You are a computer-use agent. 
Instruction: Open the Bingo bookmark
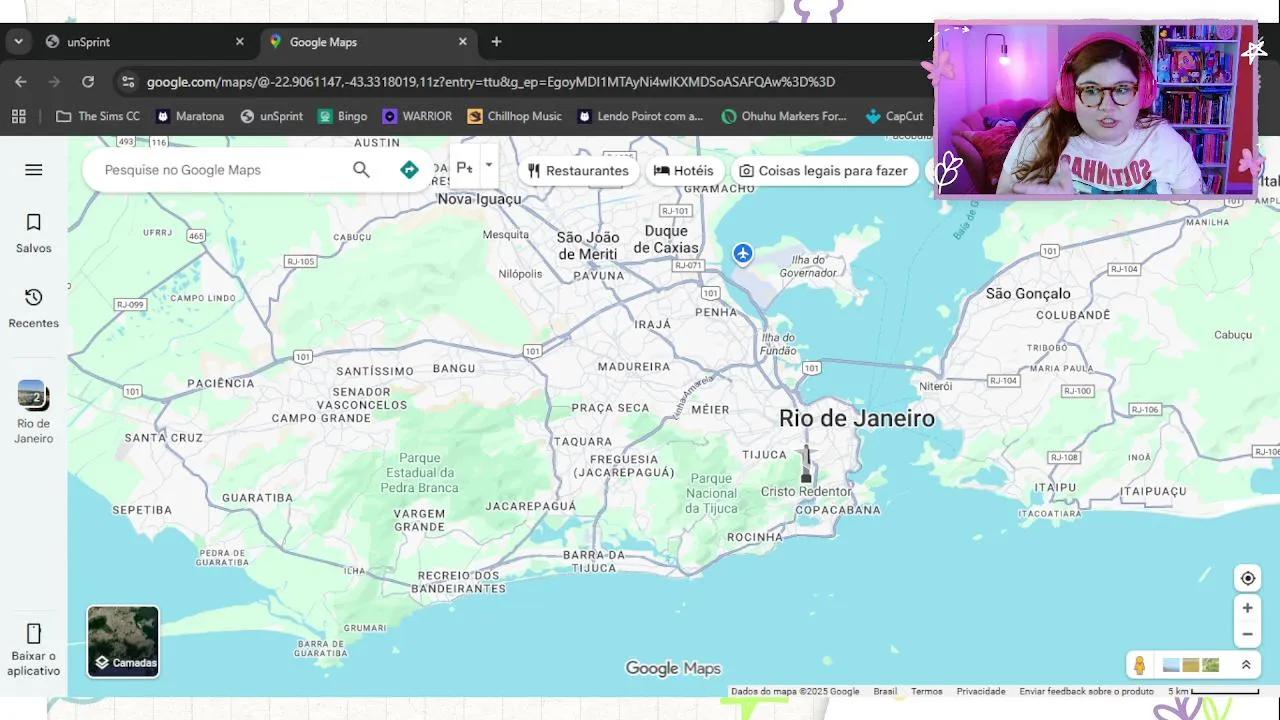pyautogui.click(x=343, y=116)
